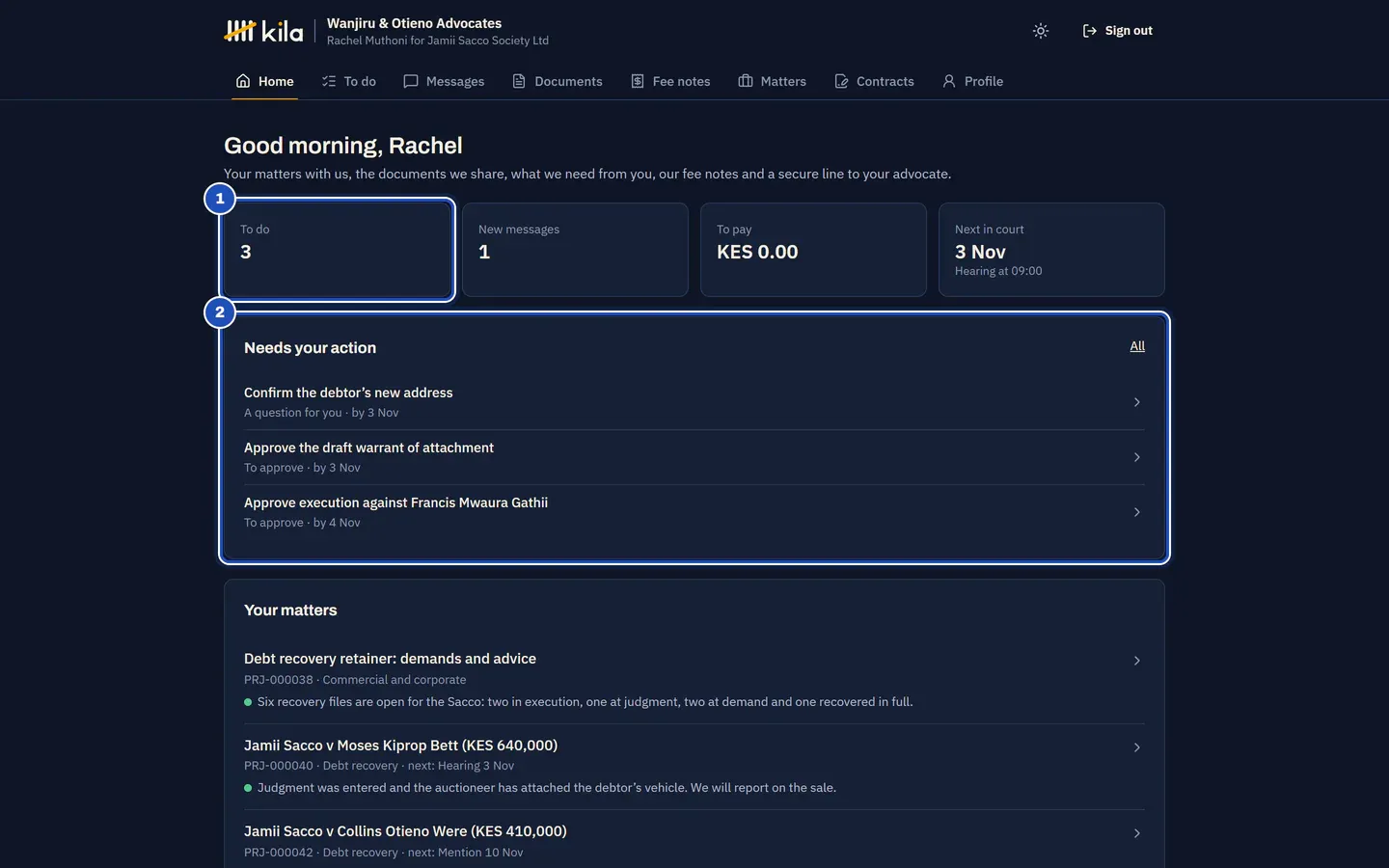The height and width of the screenshot is (868, 1389).
Task: Click the 'Good morning, Rachel' heading
Action: coord(343,146)
